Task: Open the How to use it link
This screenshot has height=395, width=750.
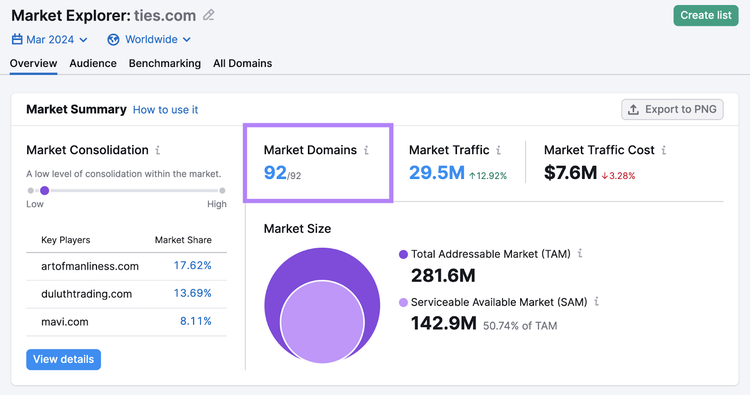Action: (165, 110)
